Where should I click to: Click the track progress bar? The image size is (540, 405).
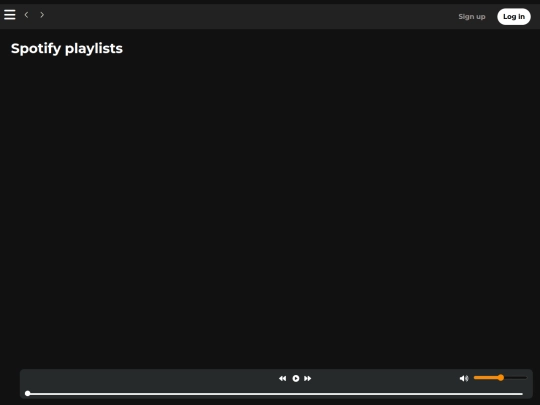coord(274,394)
